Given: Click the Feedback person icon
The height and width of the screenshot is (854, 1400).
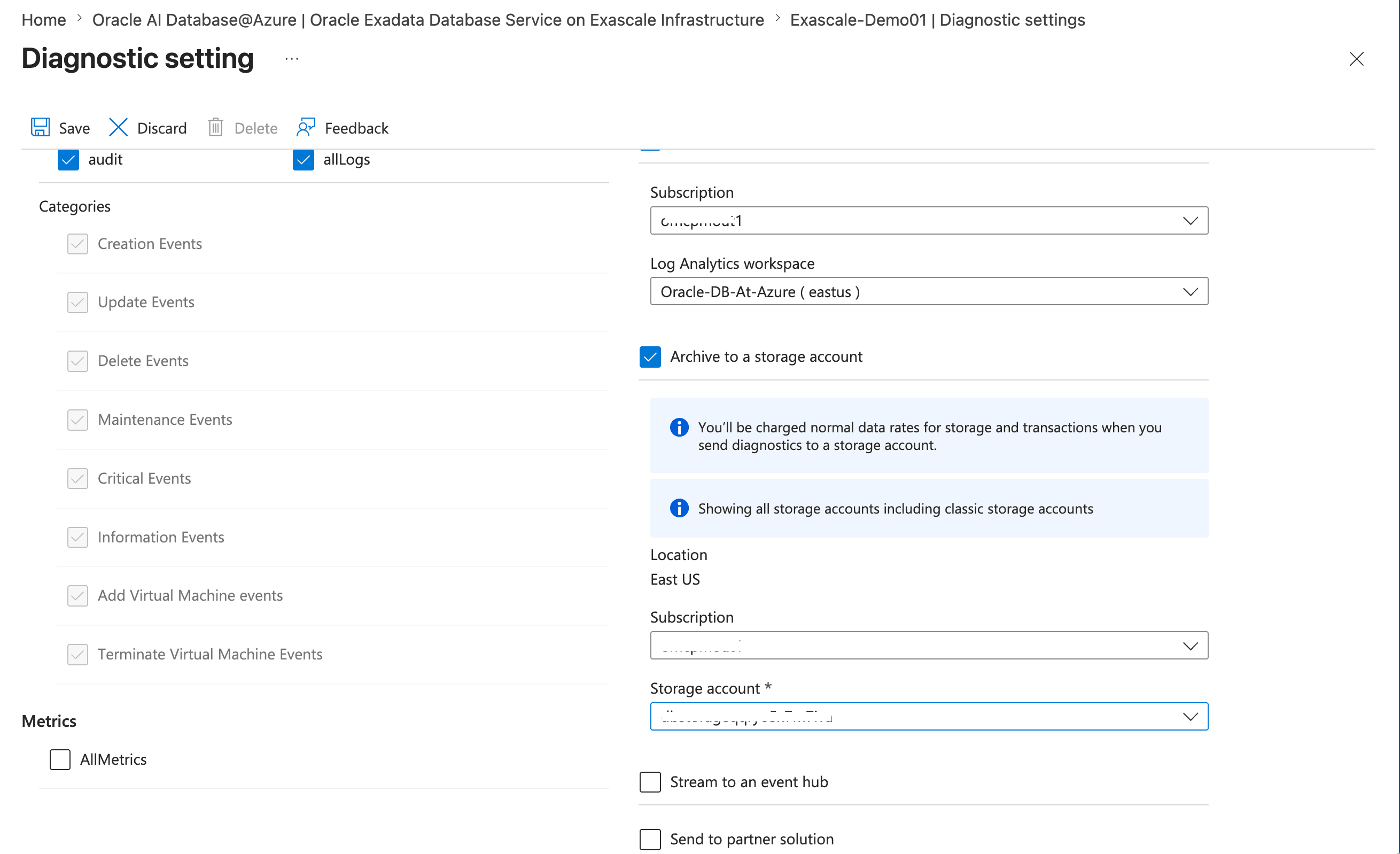Looking at the screenshot, I should coord(306,128).
